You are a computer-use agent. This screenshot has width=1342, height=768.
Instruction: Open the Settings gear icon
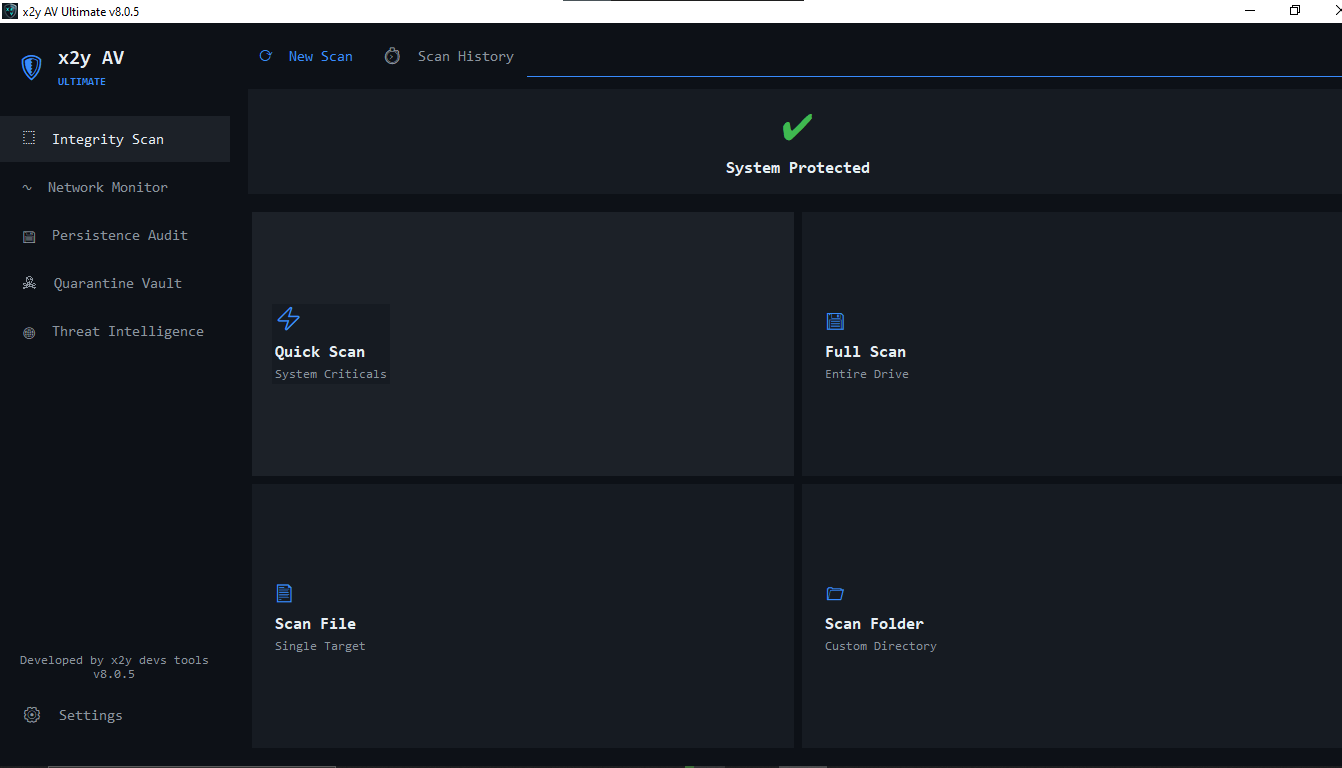pos(31,715)
